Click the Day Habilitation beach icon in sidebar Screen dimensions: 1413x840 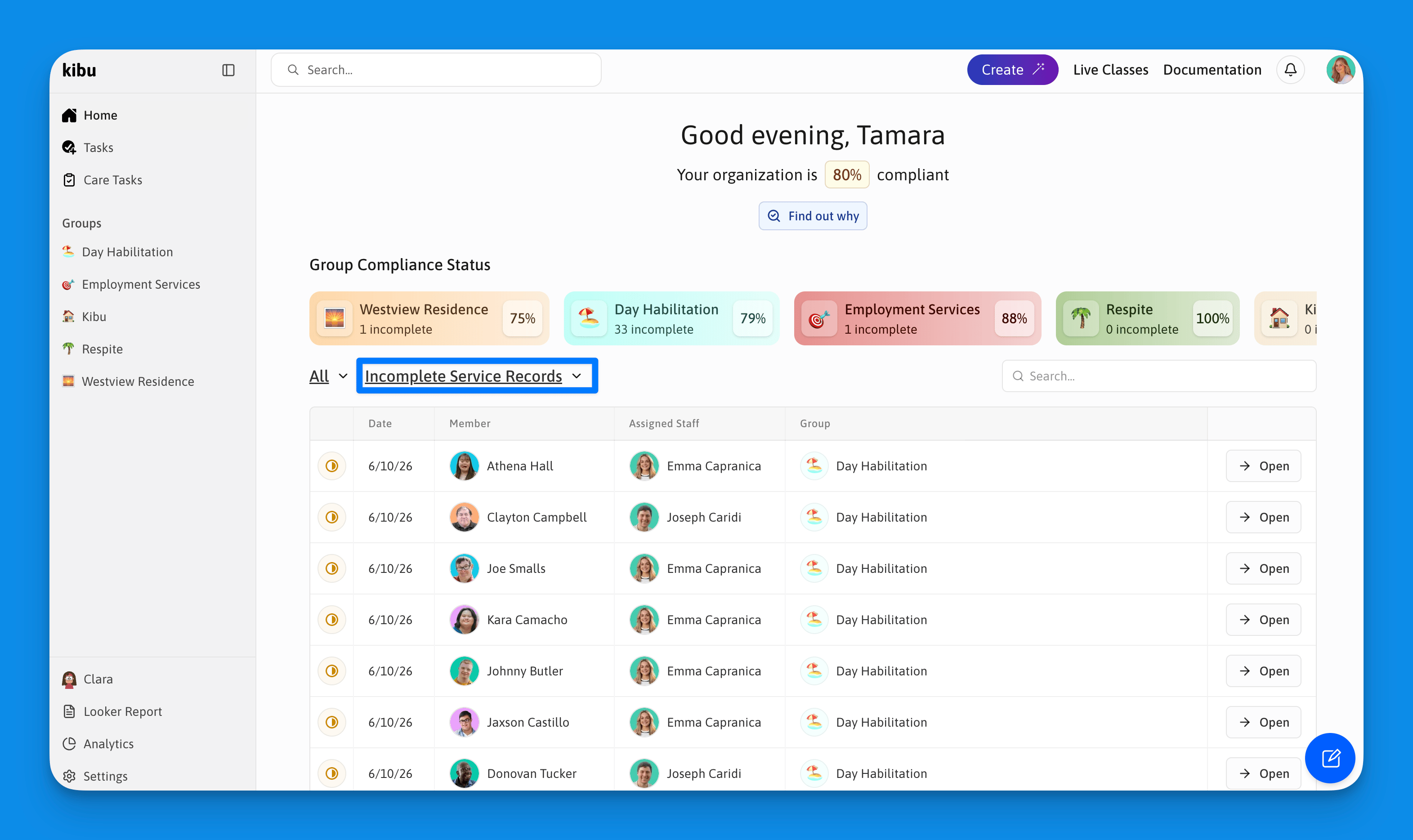click(x=68, y=251)
